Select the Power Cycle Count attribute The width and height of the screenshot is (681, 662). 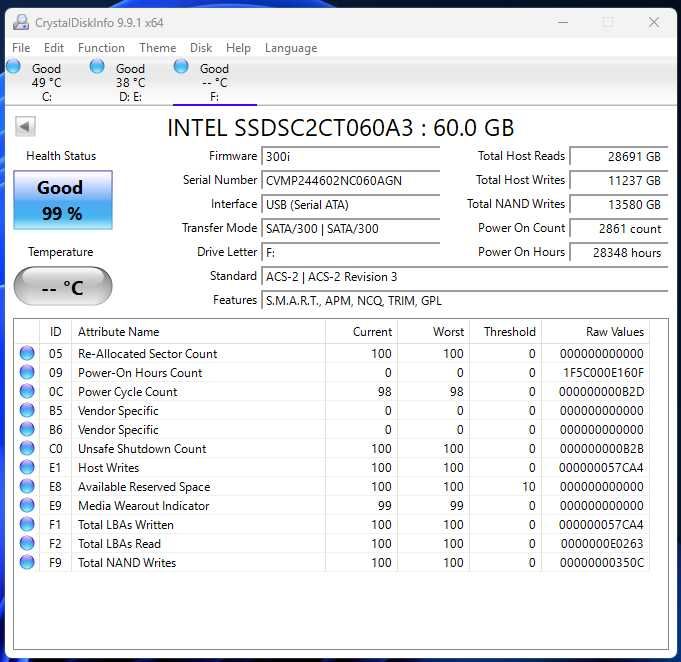point(128,392)
